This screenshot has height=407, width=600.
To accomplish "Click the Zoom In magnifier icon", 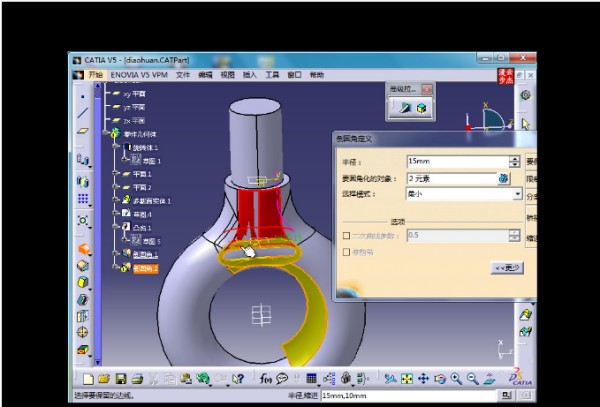I will [x=456, y=379].
